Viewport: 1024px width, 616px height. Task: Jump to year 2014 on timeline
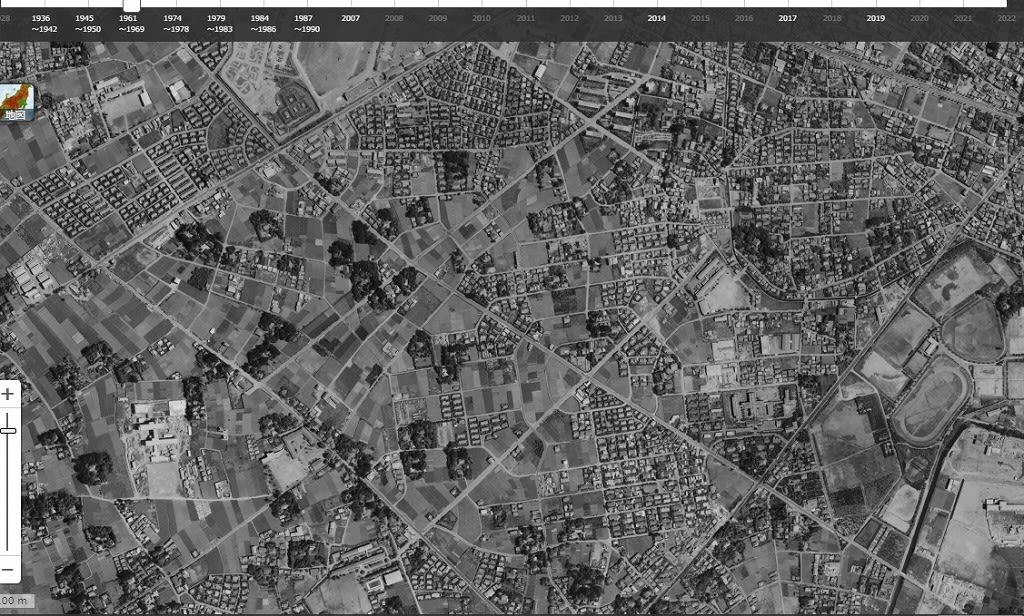[x=656, y=18]
